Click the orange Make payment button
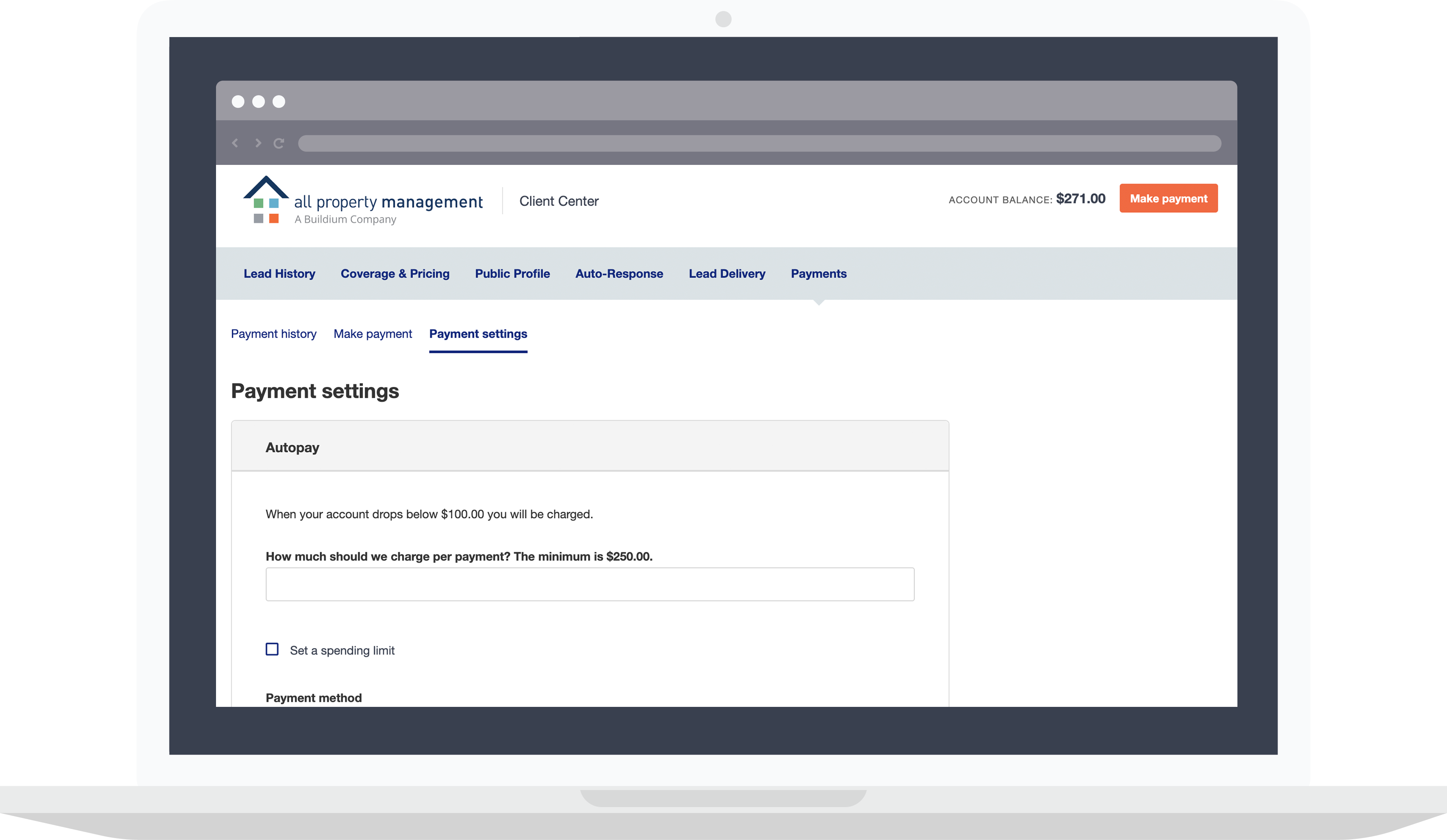The height and width of the screenshot is (840, 1447). tap(1169, 198)
